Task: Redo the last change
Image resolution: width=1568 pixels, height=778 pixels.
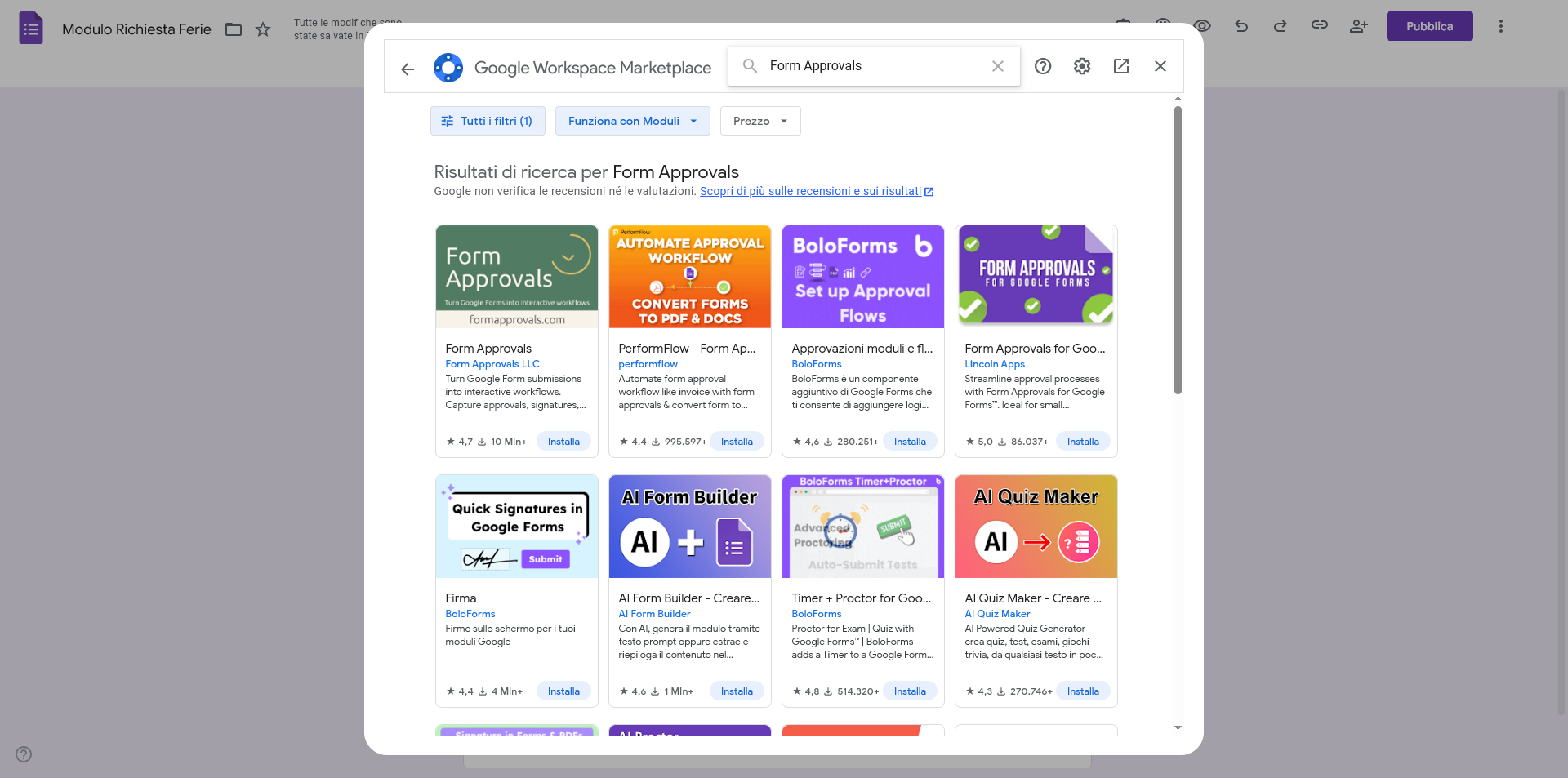Action: tap(1281, 26)
